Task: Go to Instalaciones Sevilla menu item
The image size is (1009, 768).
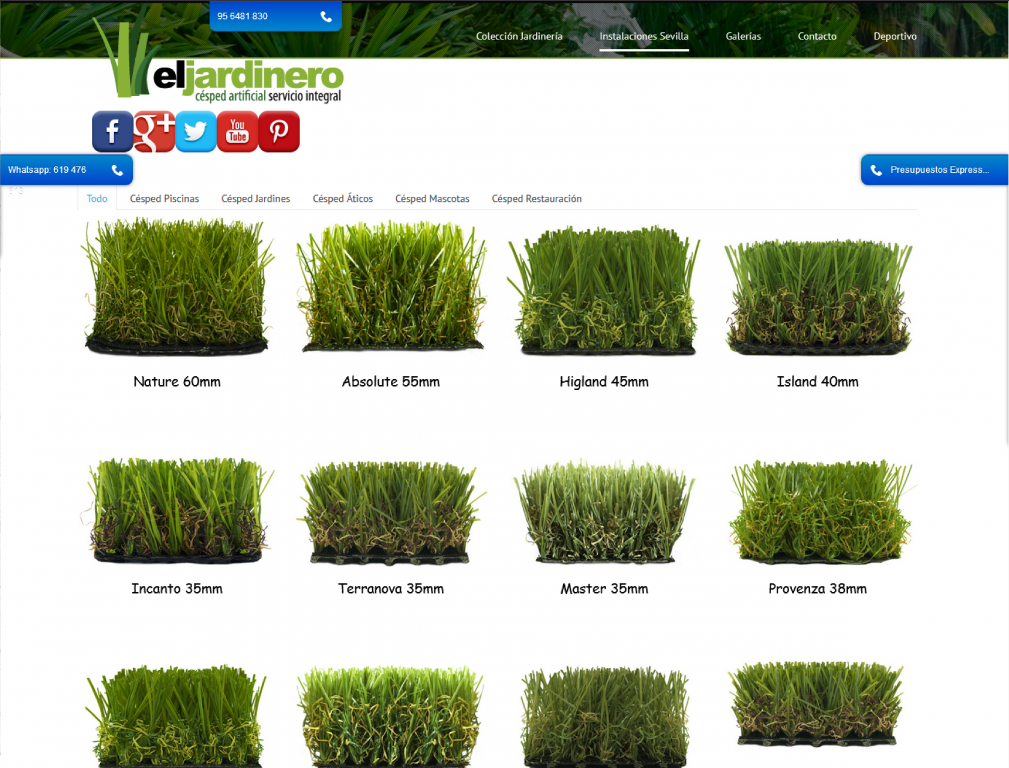Action: coord(644,36)
